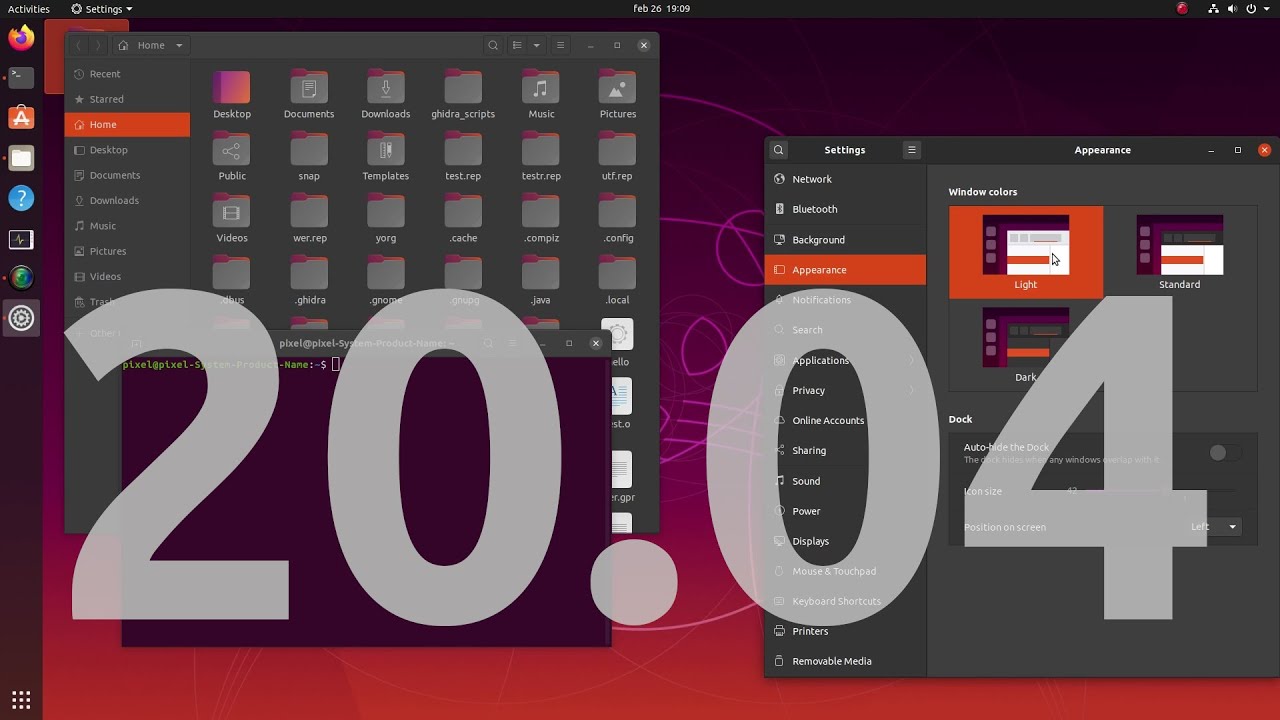Open Home path dropdown in Files
The image size is (1280, 720).
point(150,45)
